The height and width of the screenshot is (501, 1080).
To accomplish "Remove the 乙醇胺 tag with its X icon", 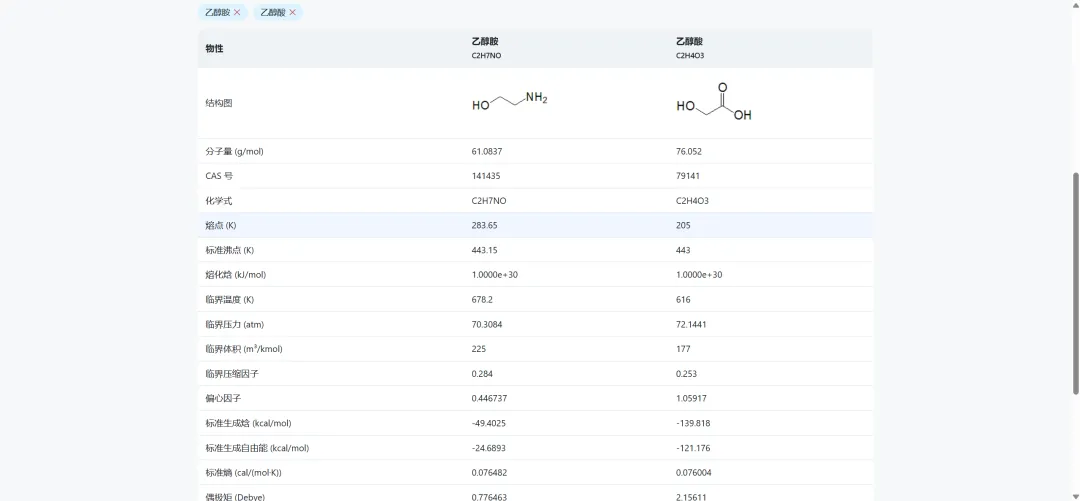I will point(237,12).
